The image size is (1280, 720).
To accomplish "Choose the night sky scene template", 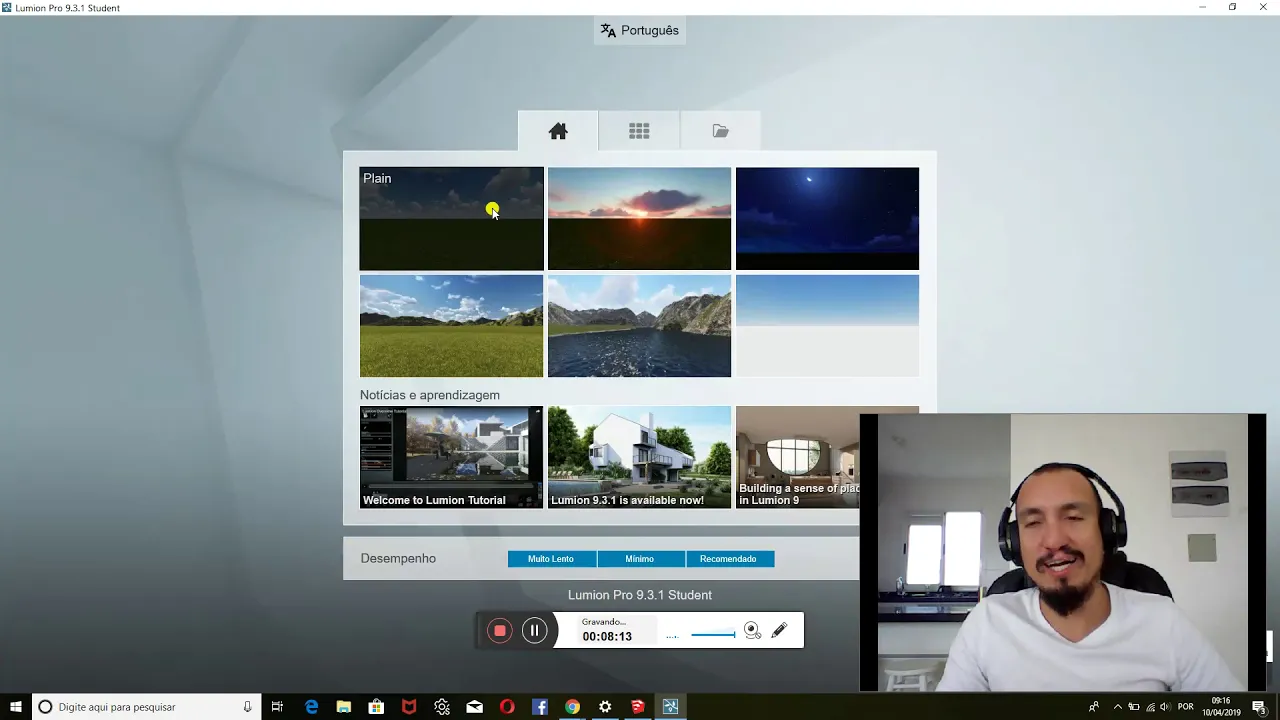I will [827, 218].
